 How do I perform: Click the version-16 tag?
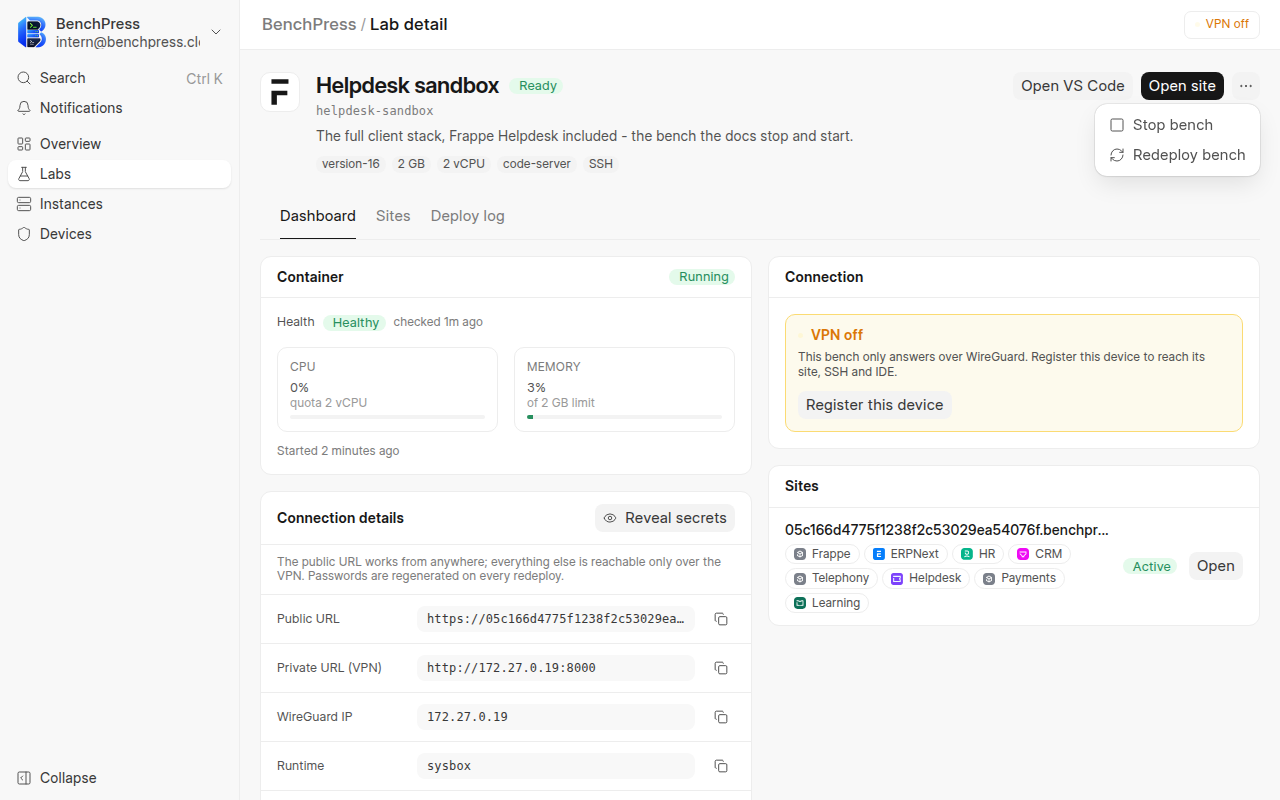[351, 164]
